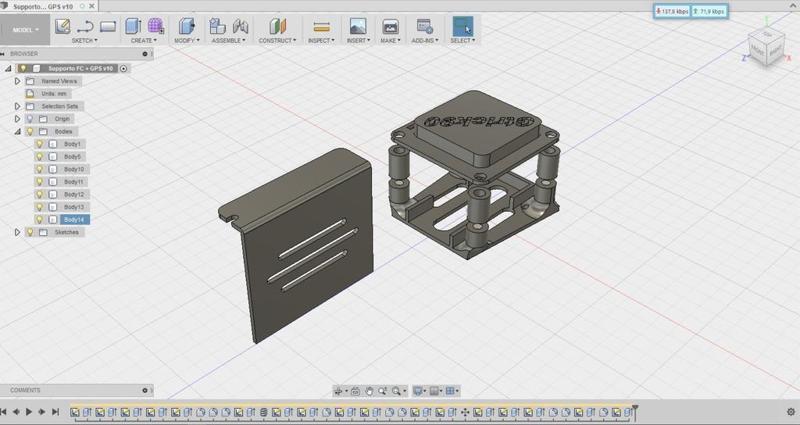Click the ViewCube in the corner
This screenshot has width=800, height=425.
coord(768,47)
